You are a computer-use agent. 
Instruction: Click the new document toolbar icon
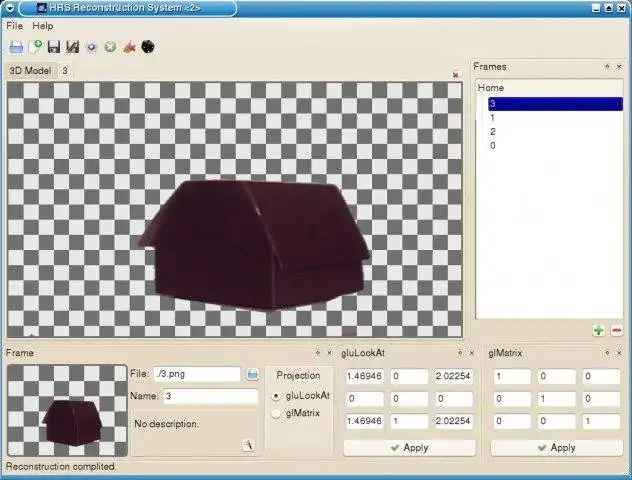(35, 46)
